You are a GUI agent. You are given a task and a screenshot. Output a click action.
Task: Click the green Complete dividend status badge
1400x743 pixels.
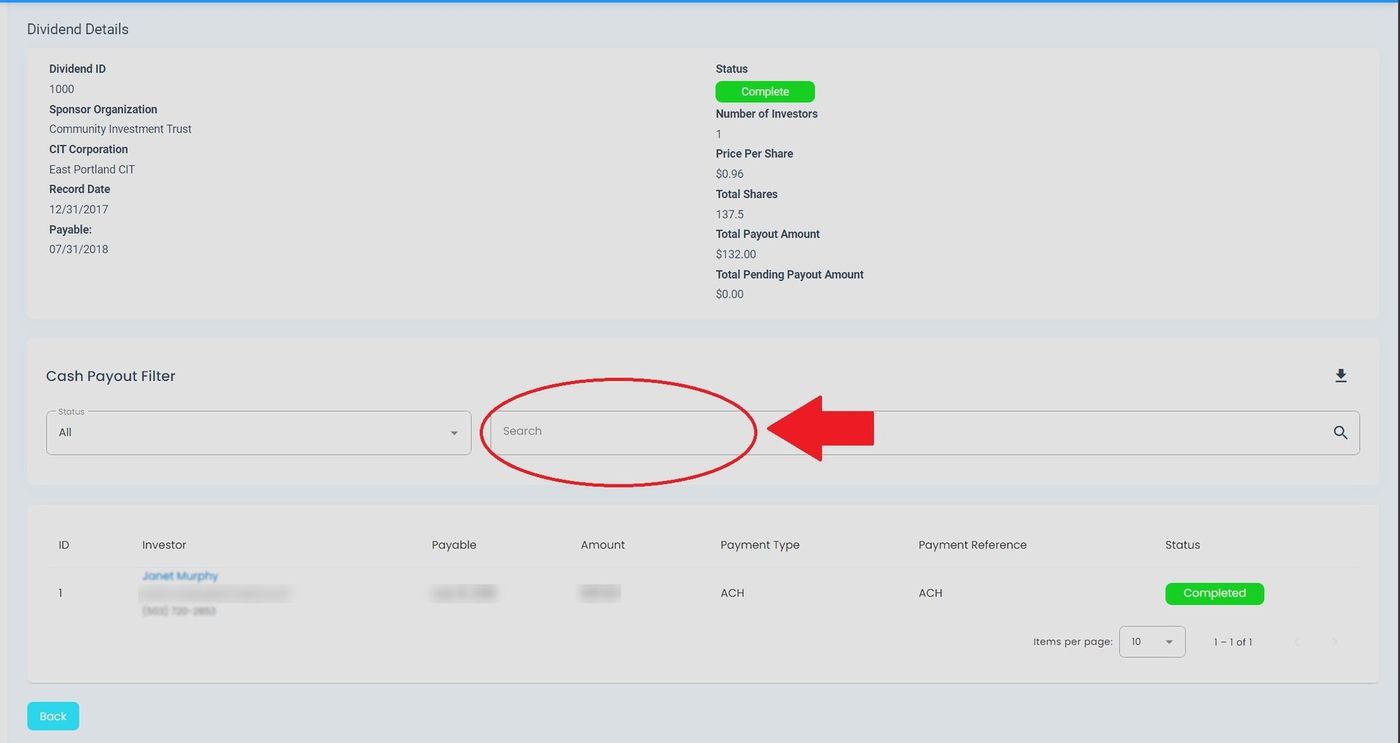point(765,92)
